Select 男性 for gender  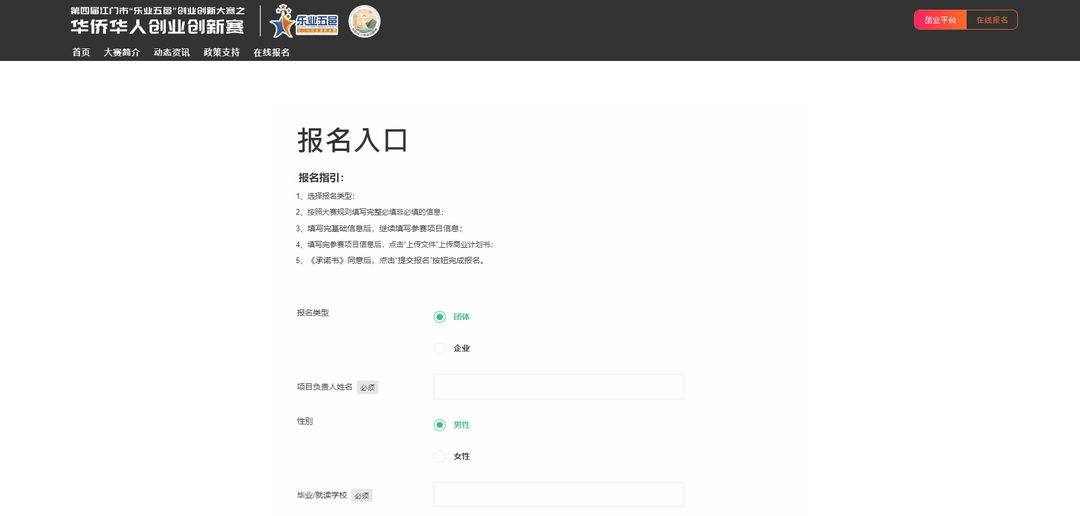(x=440, y=425)
